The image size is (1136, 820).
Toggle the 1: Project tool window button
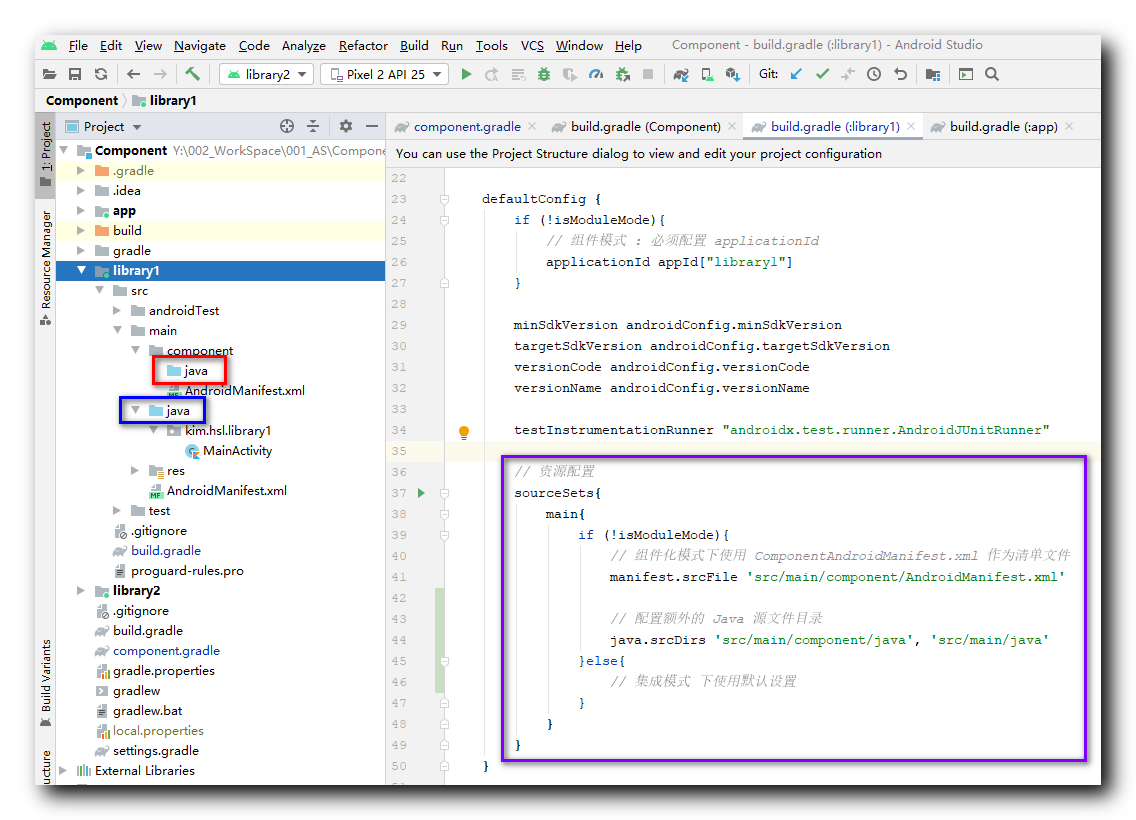[x=46, y=154]
